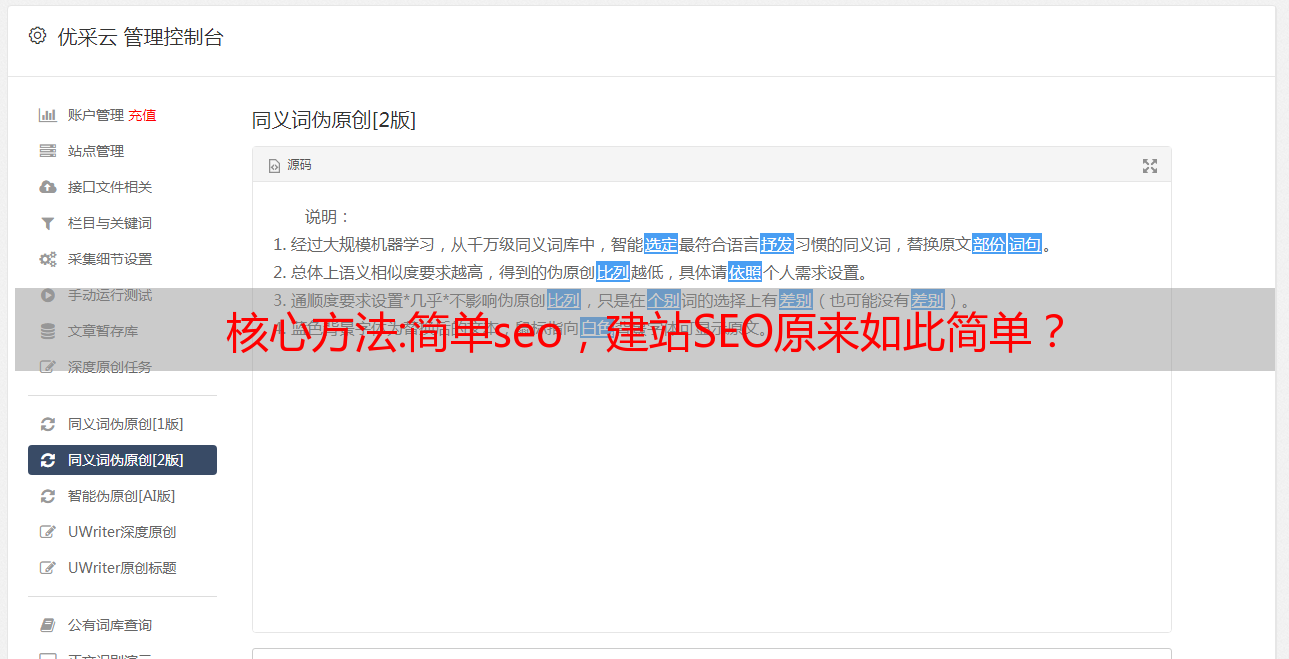1289x659 pixels.
Task: Click the gears icon for 采集细节设置
Action: [47, 259]
